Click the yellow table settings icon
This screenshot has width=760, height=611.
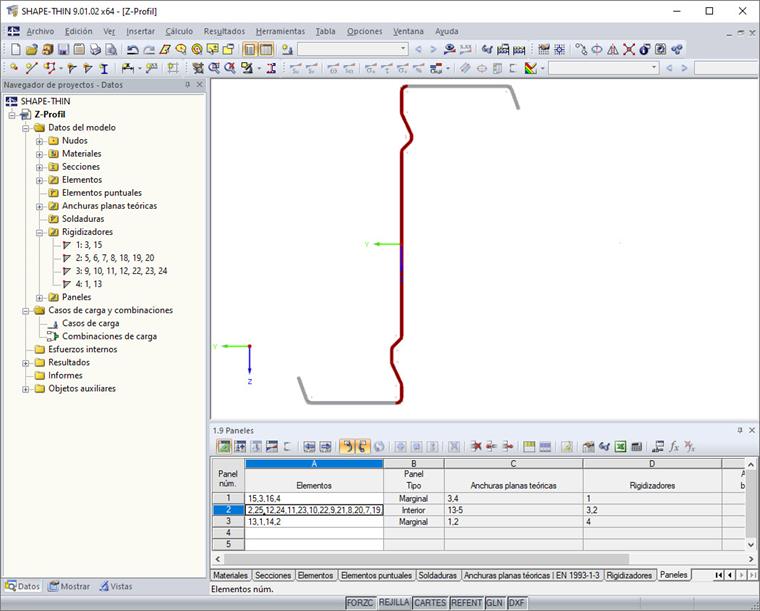pyautogui.click(x=529, y=446)
